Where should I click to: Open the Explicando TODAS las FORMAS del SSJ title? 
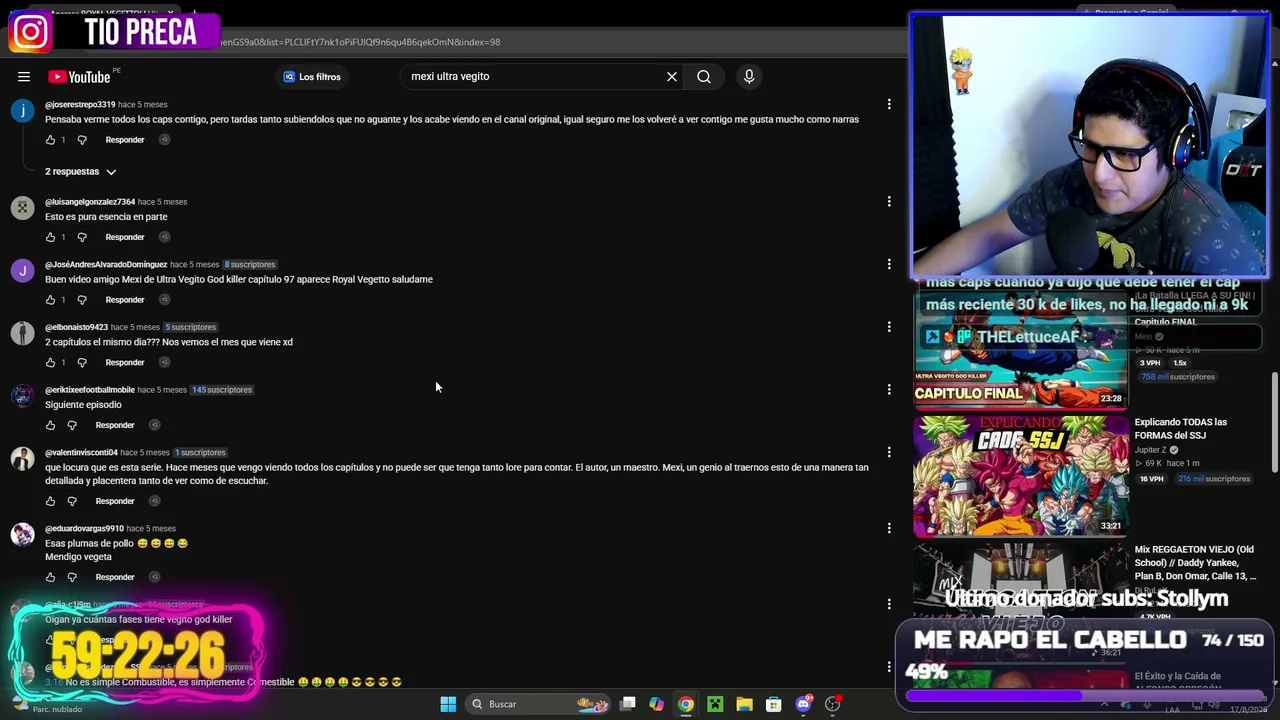[1180, 429]
